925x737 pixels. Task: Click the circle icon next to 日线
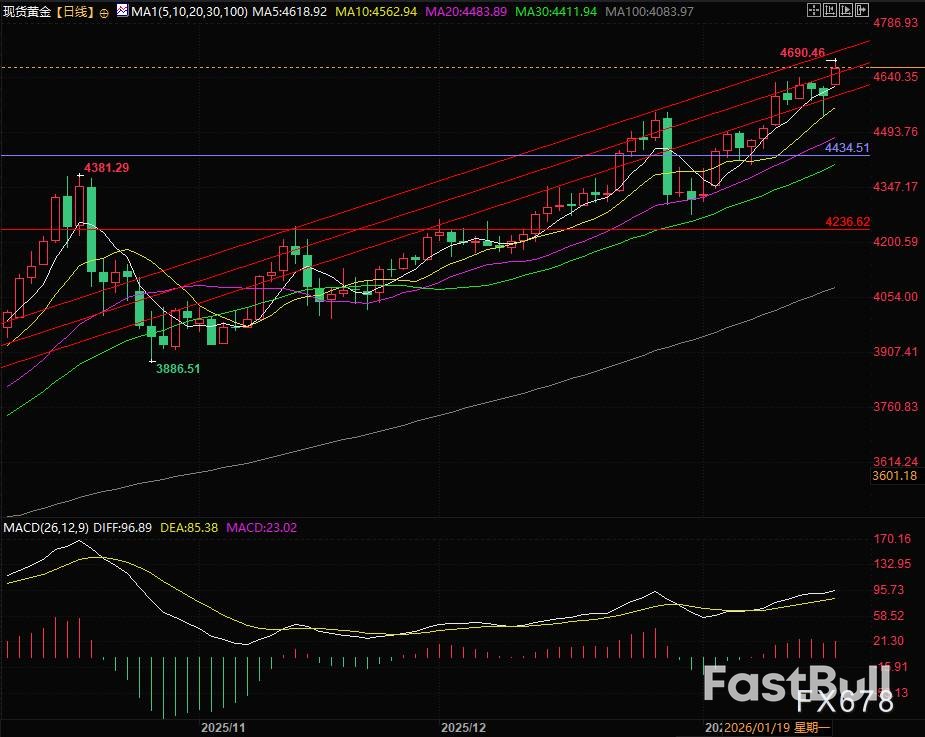(105, 12)
